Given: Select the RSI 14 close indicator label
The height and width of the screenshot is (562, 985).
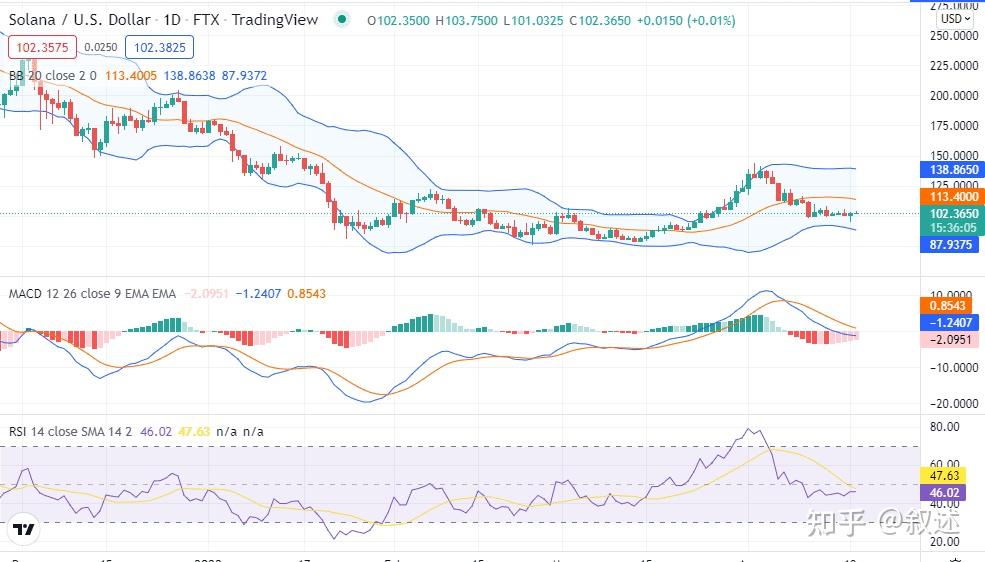Looking at the screenshot, I should pos(70,431).
